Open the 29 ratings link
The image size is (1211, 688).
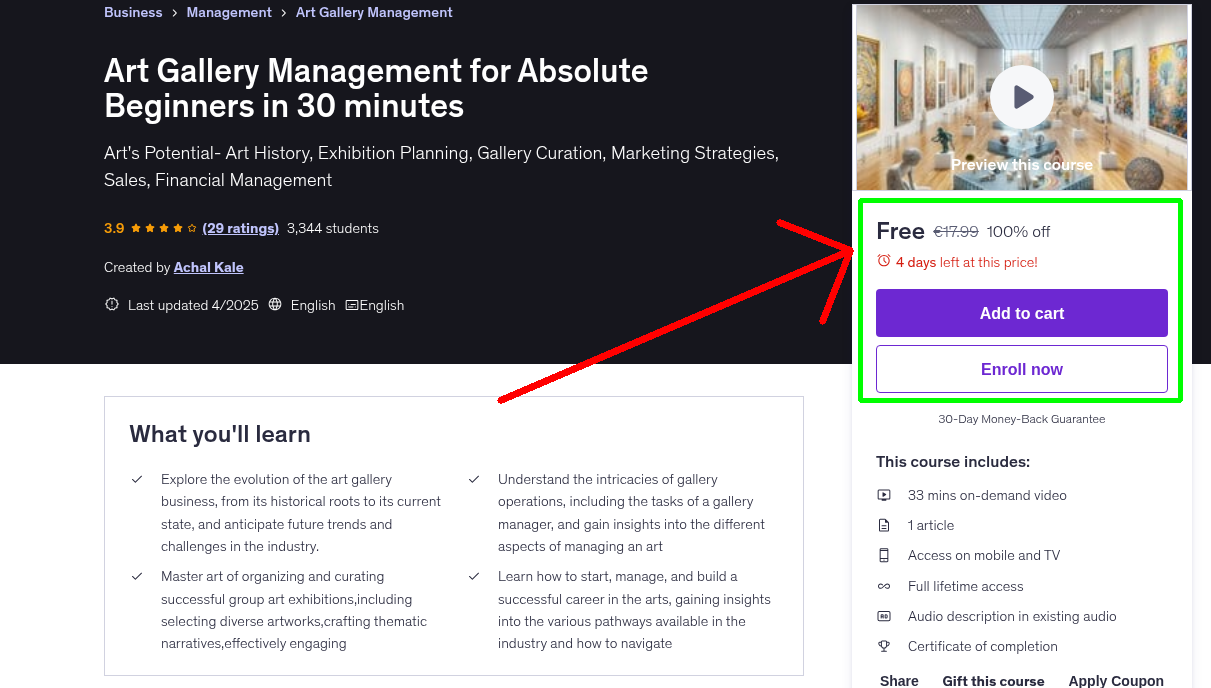coord(240,228)
